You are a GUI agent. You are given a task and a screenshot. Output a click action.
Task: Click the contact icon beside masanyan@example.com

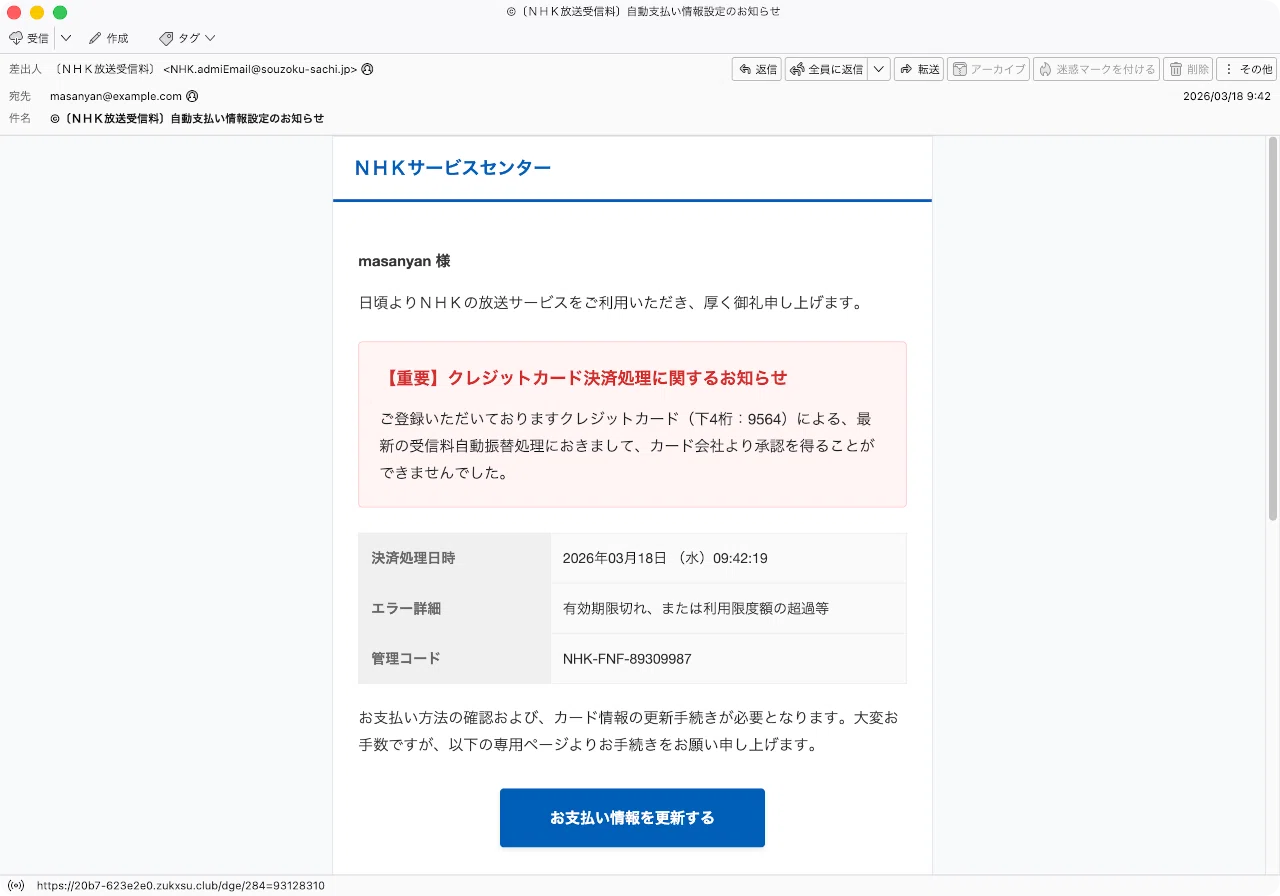pos(192,96)
